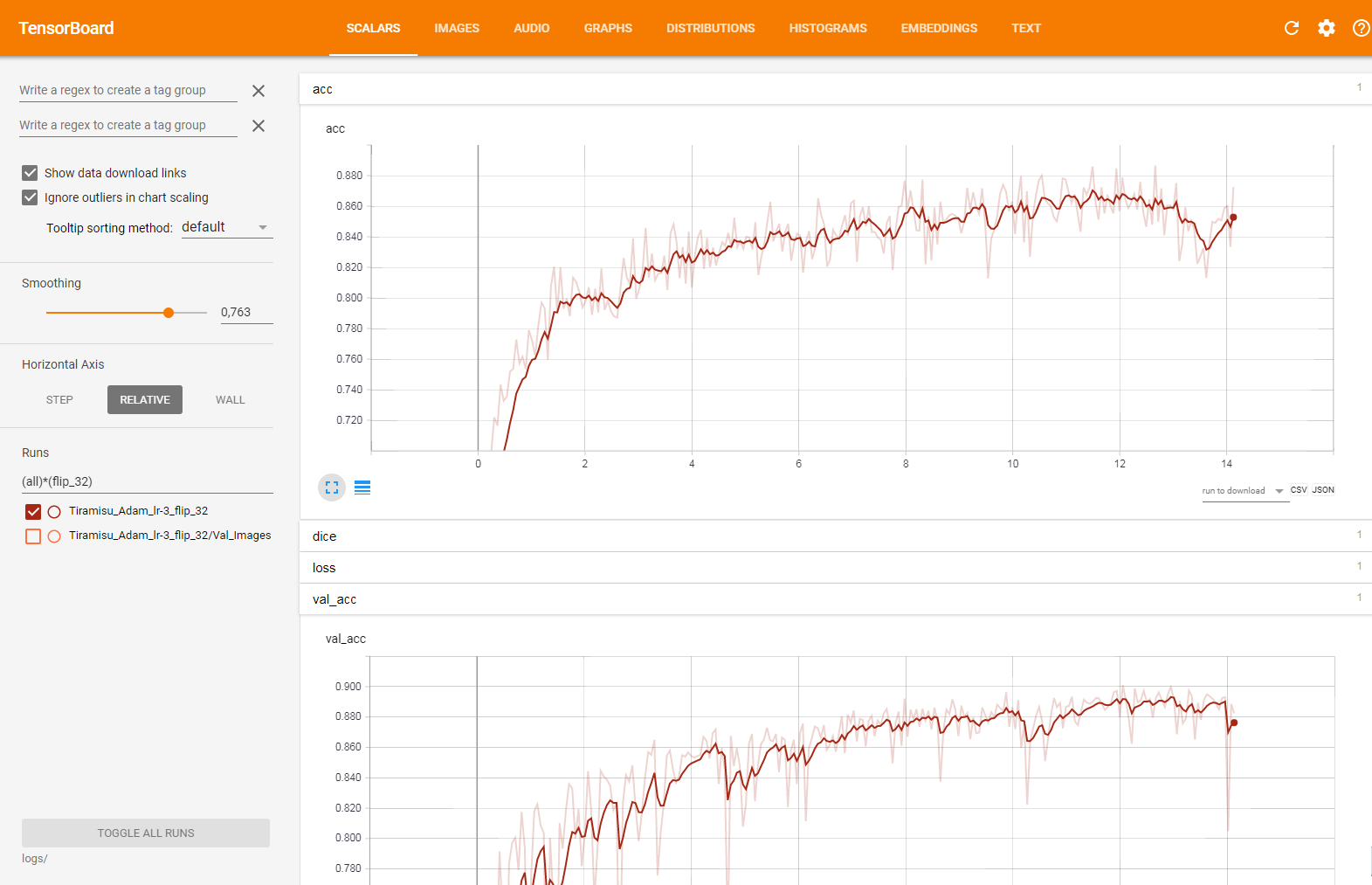Clear the first regex tag group field

click(259, 91)
